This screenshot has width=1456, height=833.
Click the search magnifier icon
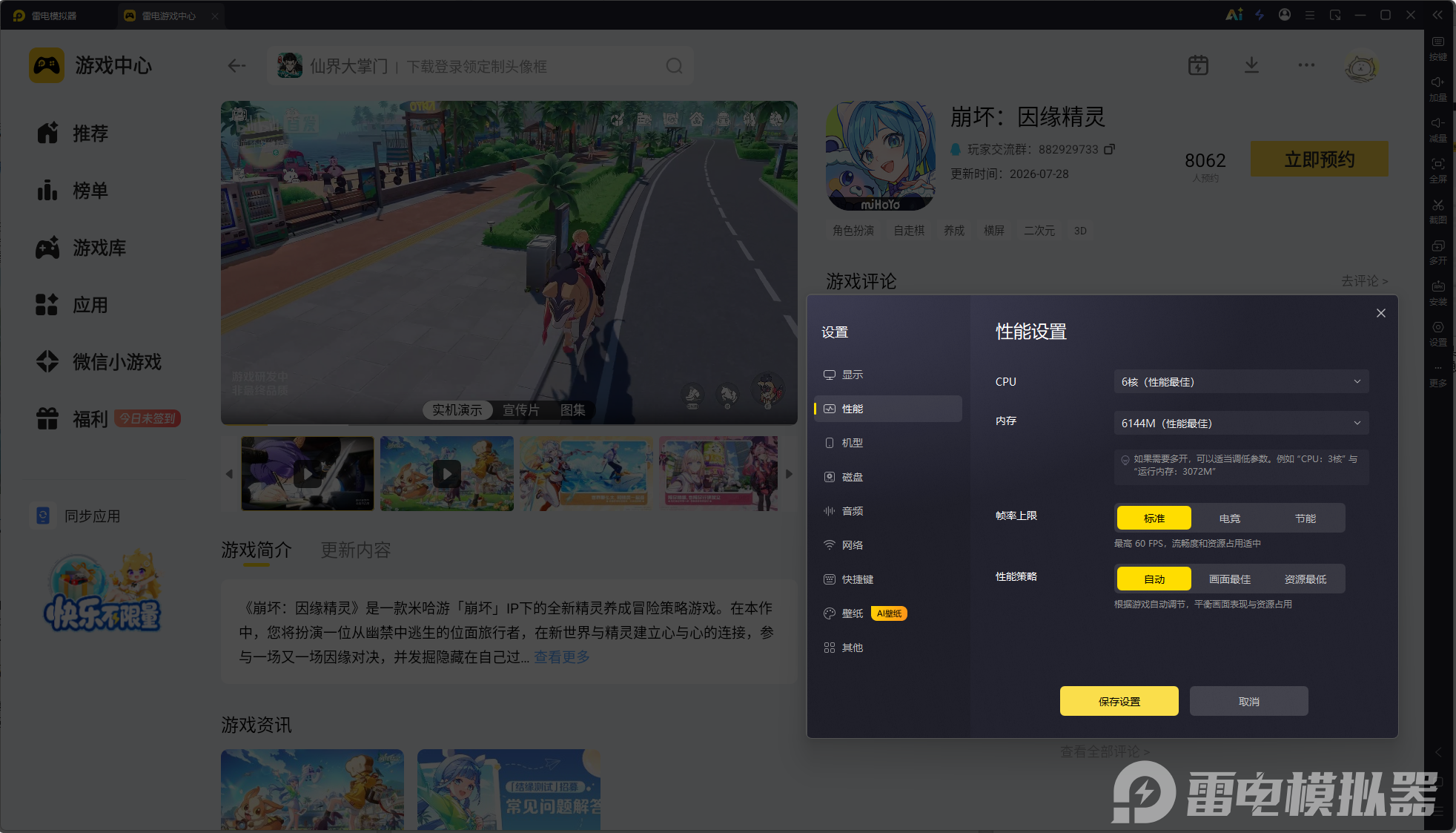click(674, 66)
